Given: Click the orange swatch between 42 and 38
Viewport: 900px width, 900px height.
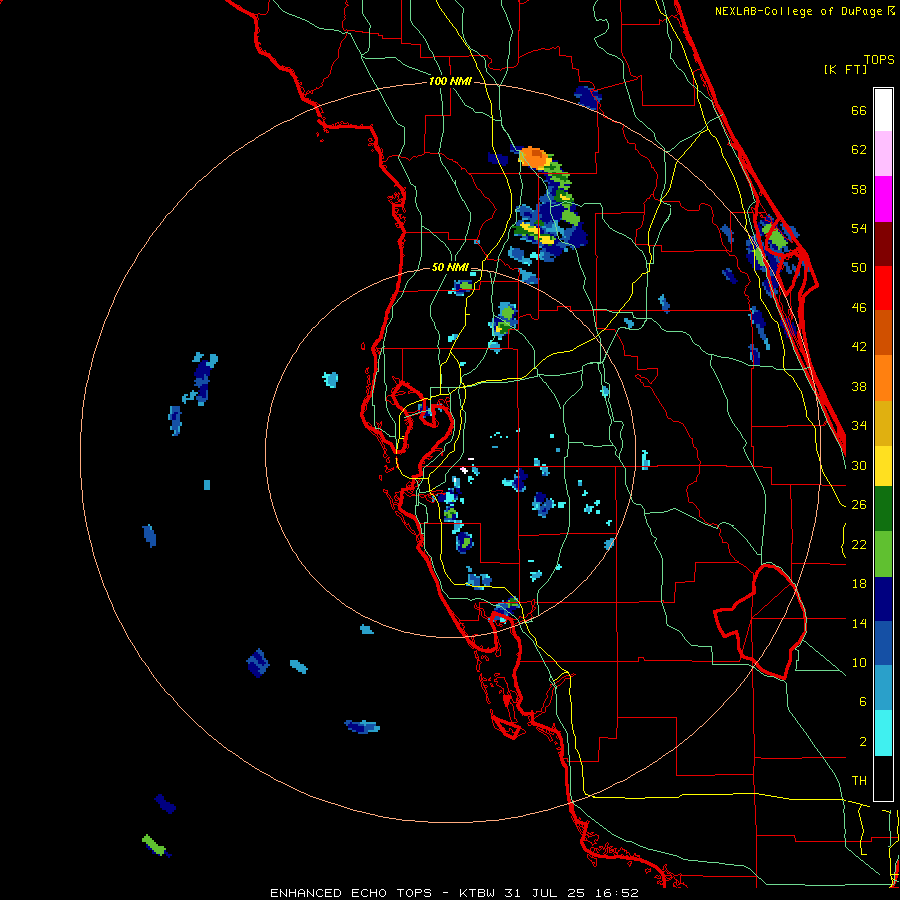Looking at the screenshot, I should coord(883,378).
